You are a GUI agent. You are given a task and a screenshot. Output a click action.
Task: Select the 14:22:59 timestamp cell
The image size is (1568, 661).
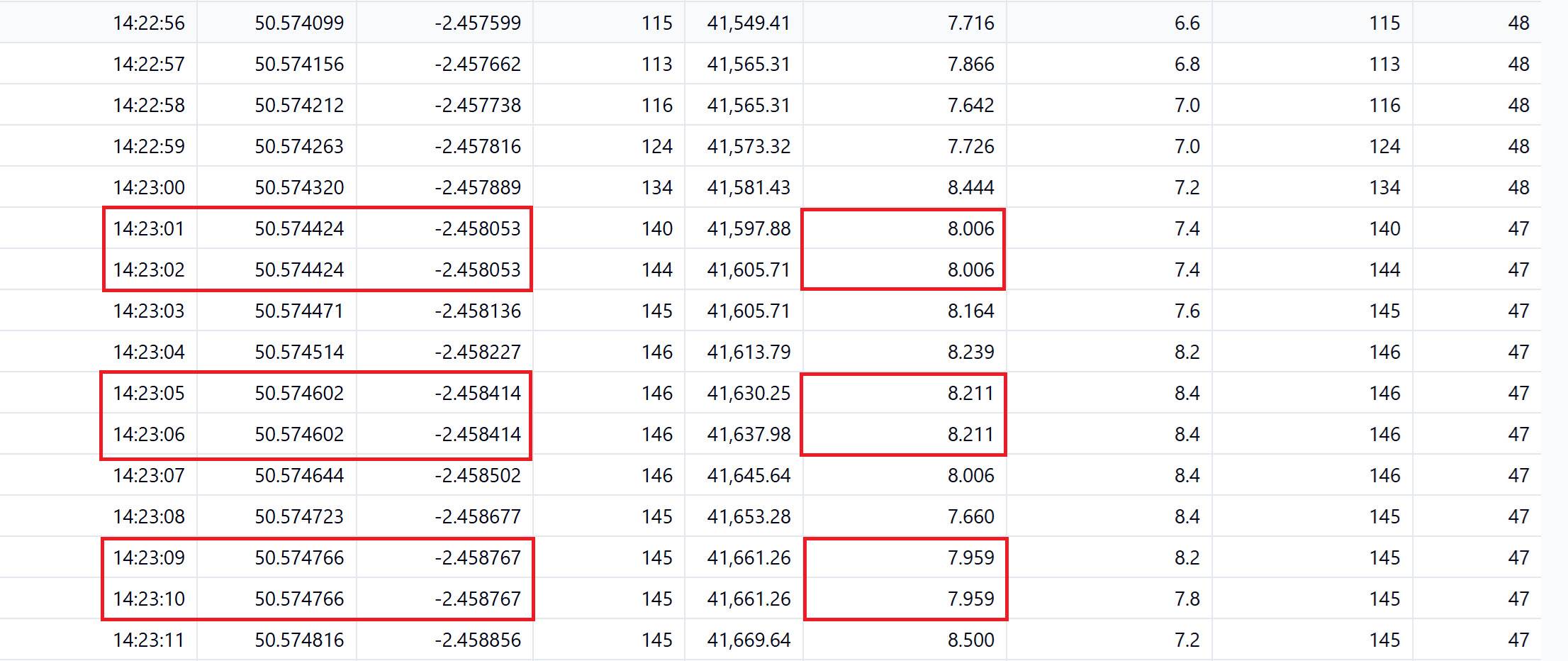(149, 146)
